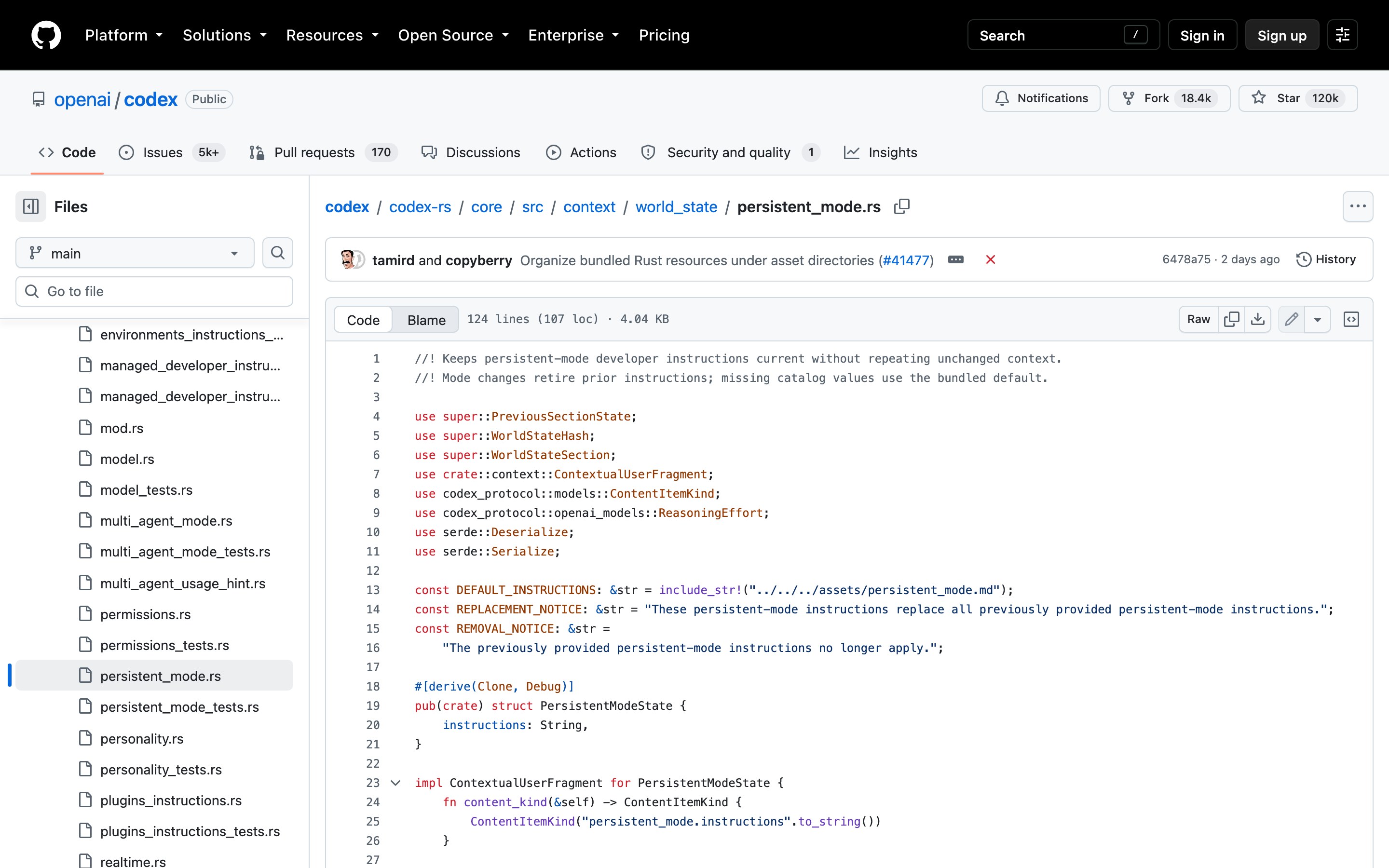Switch to the Blame view
The width and height of the screenshot is (1389, 868).
coord(426,320)
